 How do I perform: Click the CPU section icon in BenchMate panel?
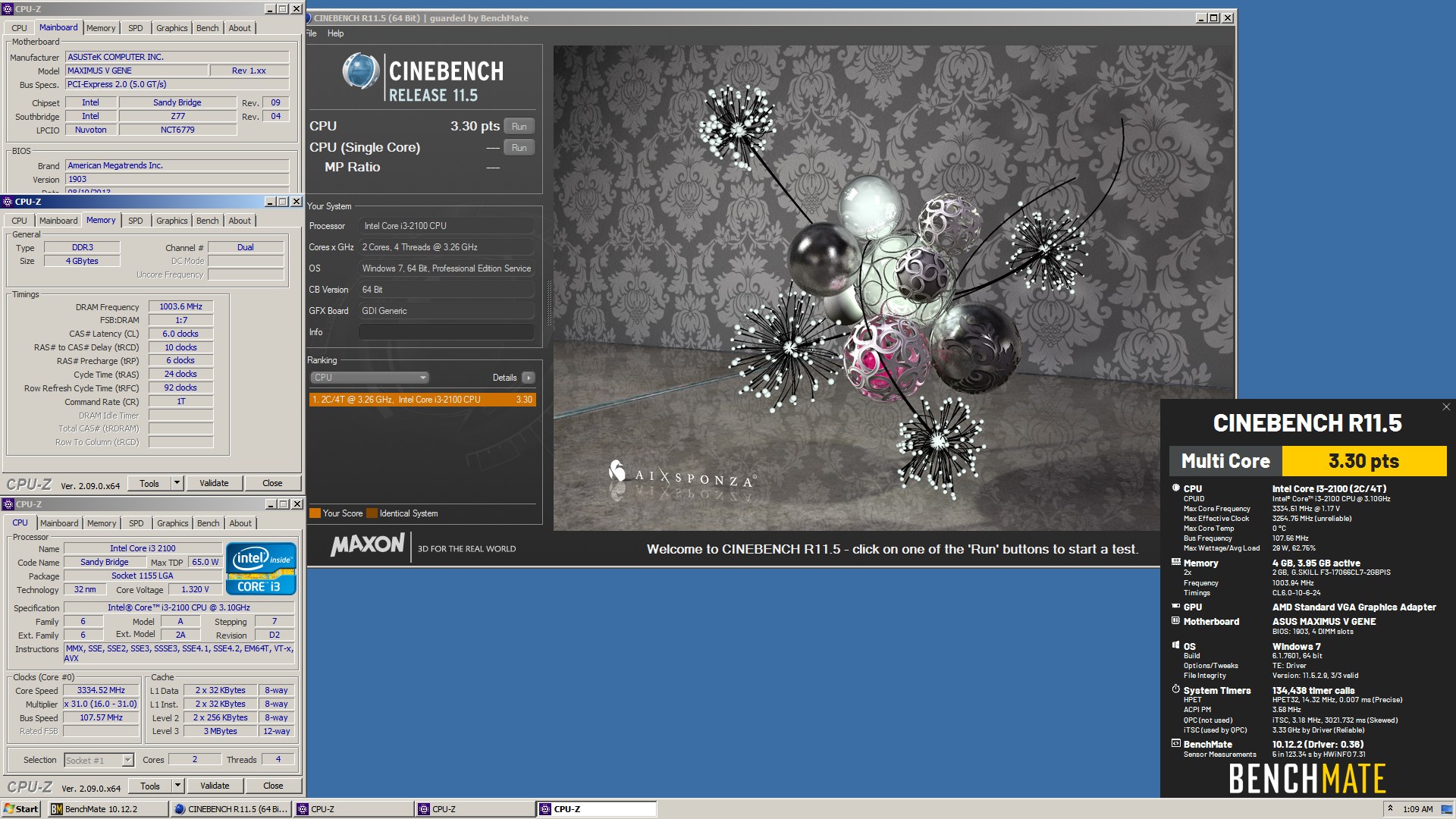tap(1175, 488)
